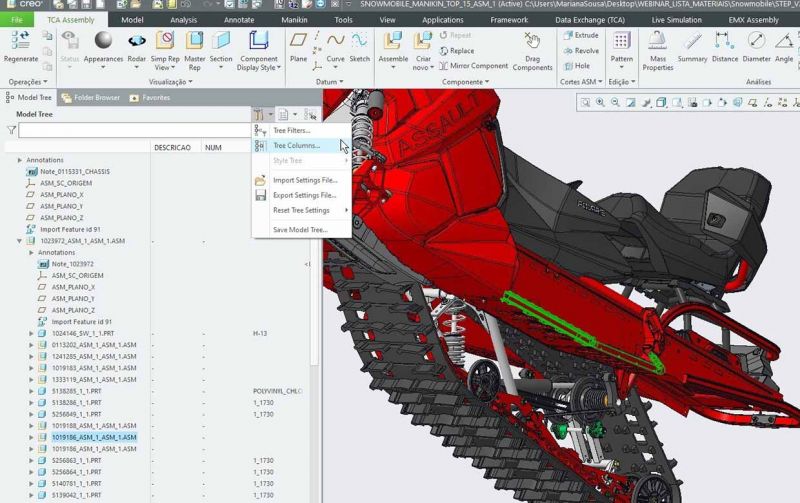Click the DESCRICAO column header
The height and width of the screenshot is (503, 800).
172,147
